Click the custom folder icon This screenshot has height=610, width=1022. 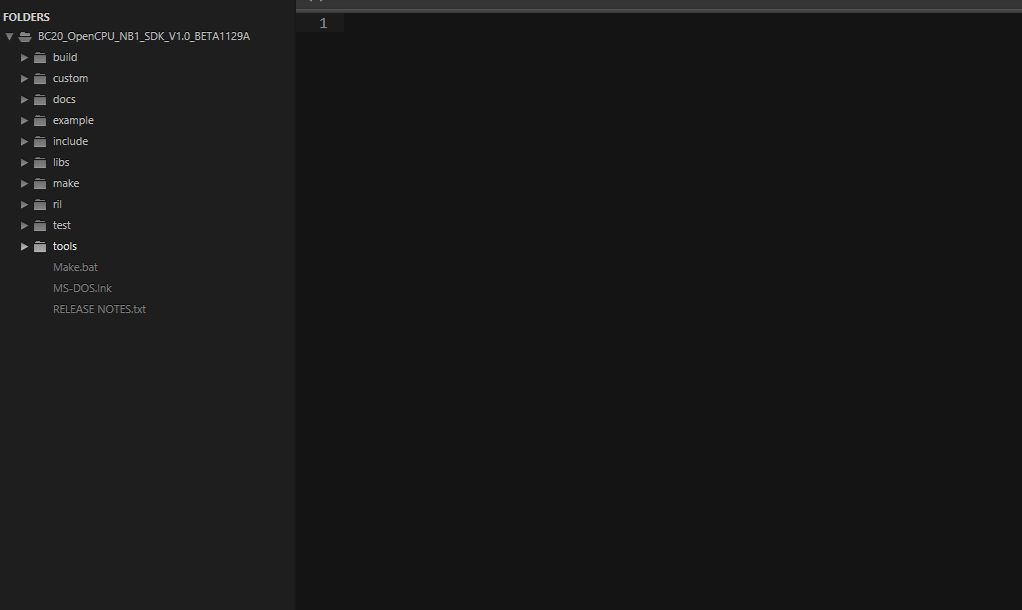point(40,78)
